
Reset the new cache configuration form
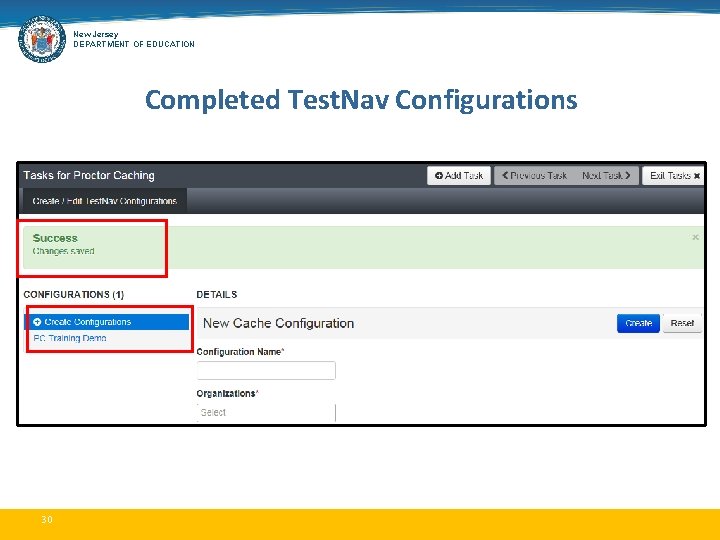(x=682, y=323)
